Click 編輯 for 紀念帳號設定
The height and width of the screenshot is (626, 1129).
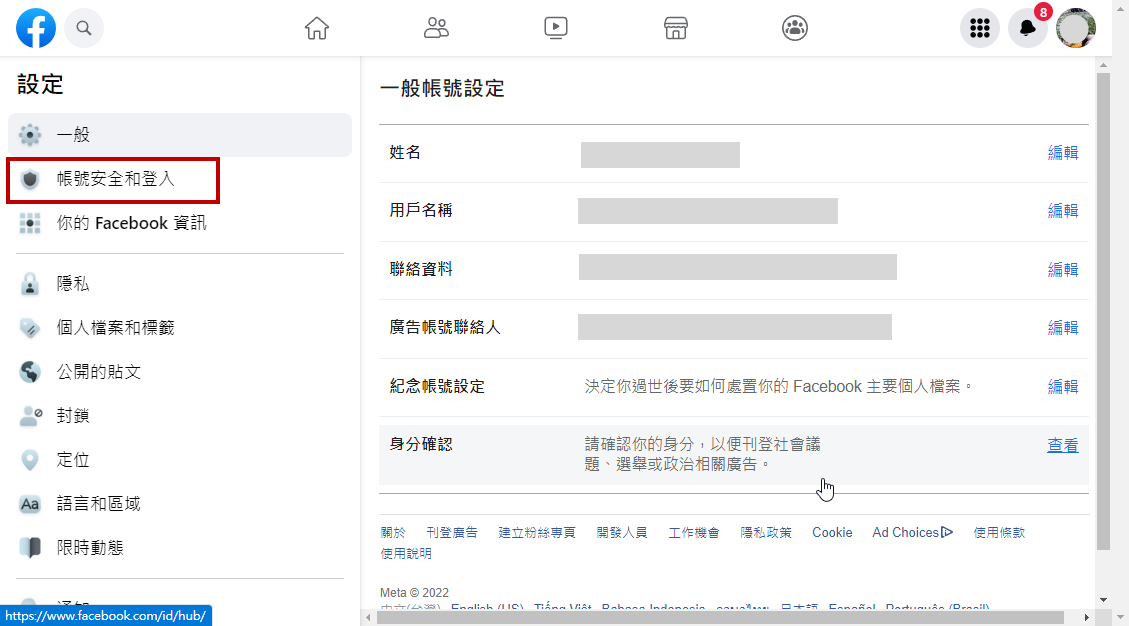click(1062, 387)
